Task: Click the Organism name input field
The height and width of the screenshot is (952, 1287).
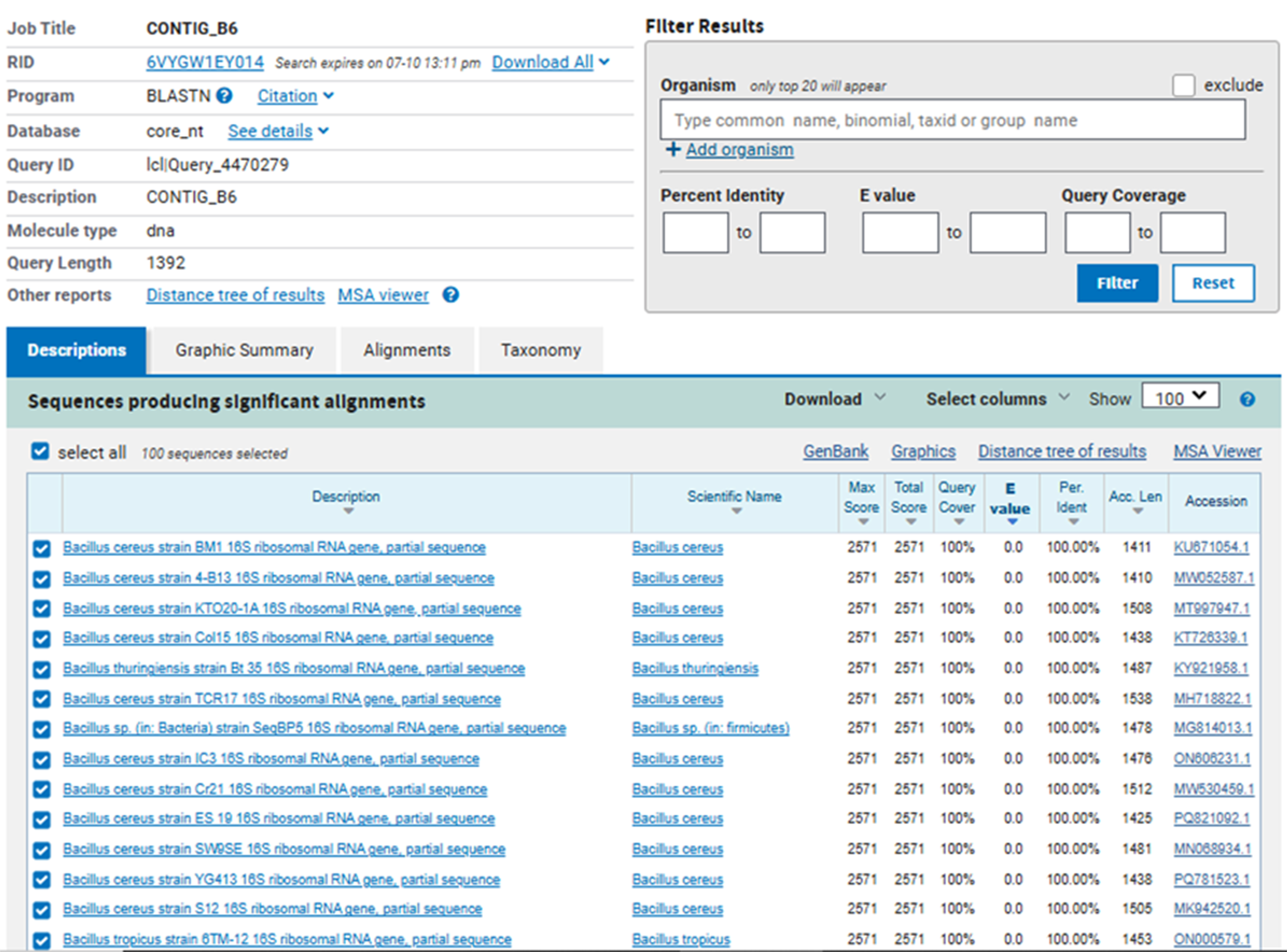Action: pyautogui.click(x=952, y=120)
